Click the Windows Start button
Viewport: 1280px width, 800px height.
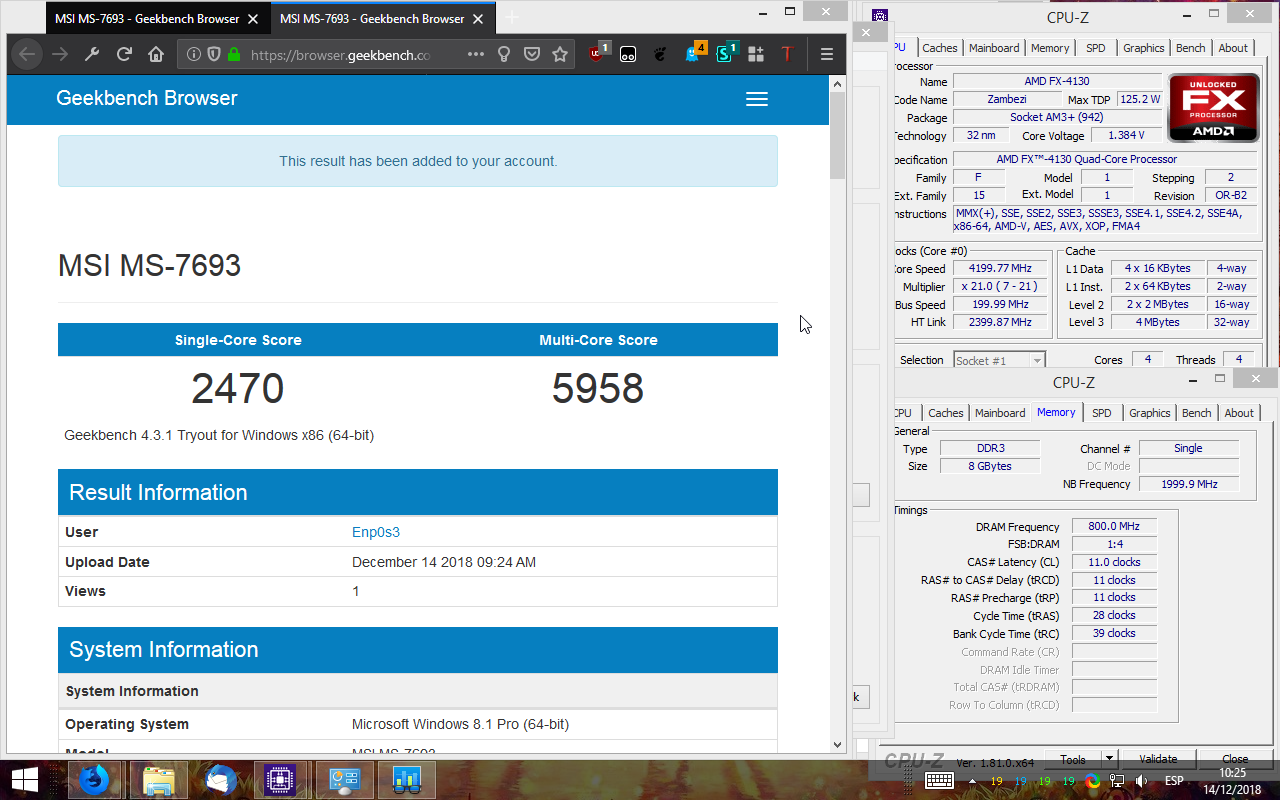(24, 779)
